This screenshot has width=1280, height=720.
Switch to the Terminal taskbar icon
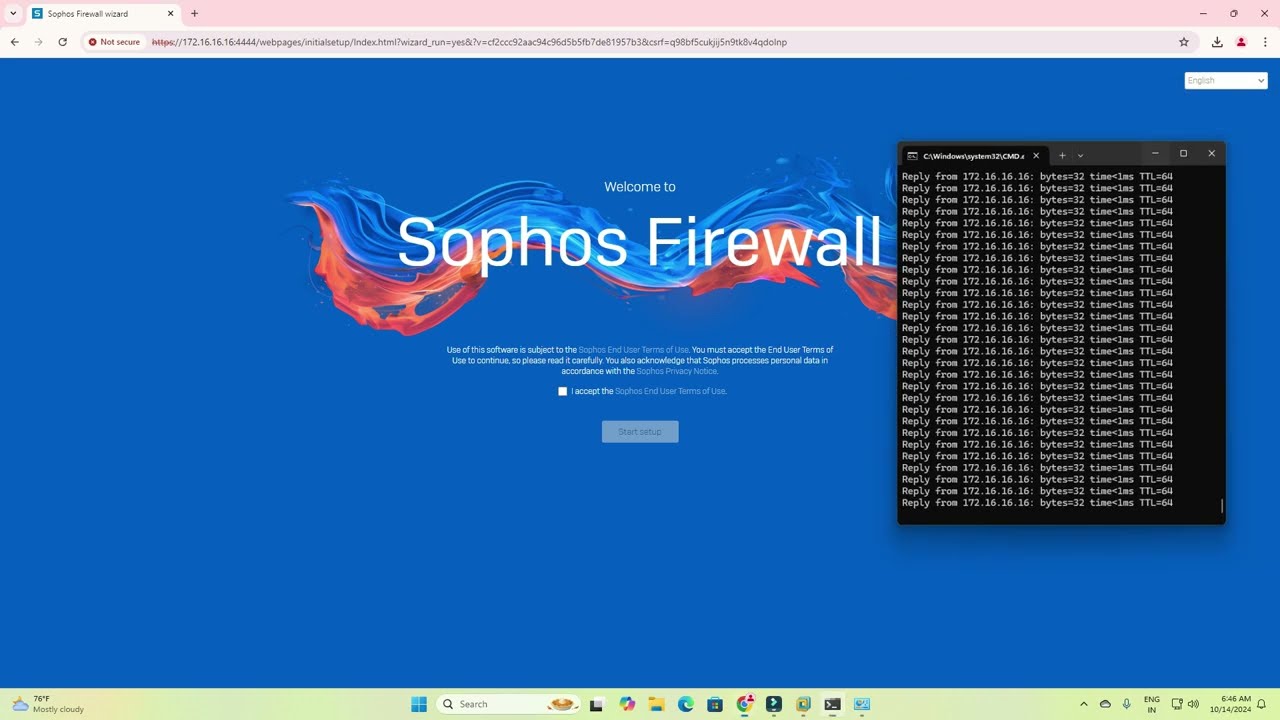pyautogui.click(x=833, y=704)
